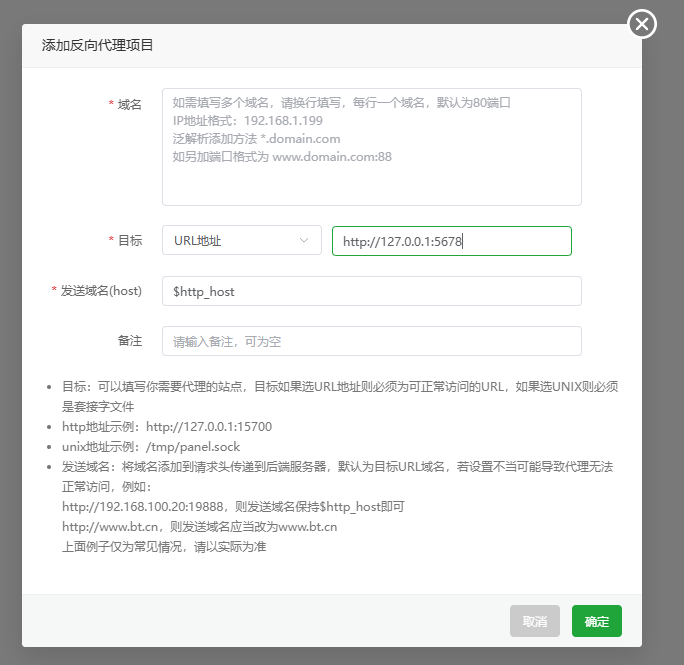Viewport: 684px width, 665px height.
Task: Close the add reverse proxy dialog
Action: tap(642, 24)
